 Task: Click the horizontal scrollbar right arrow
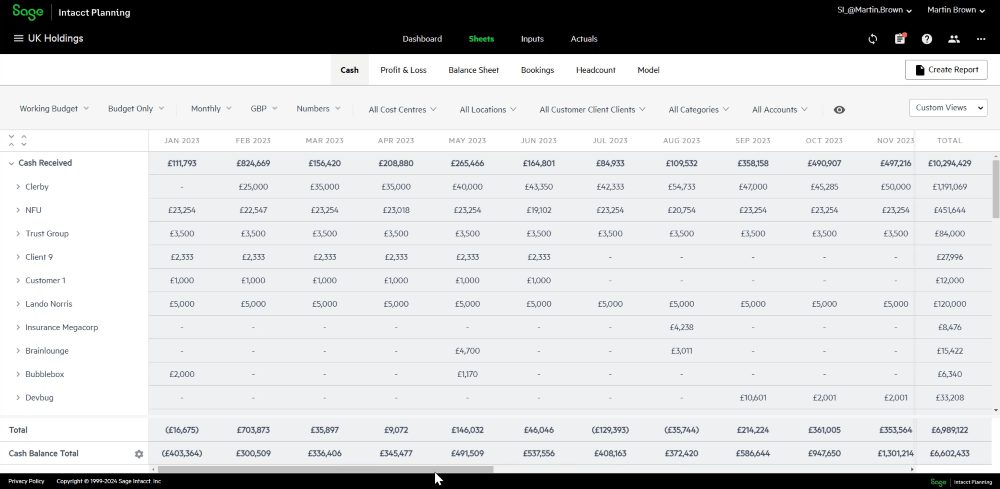click(911, 469)
